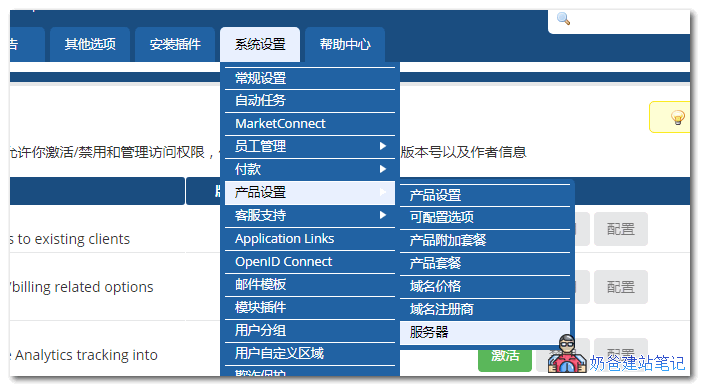Choose 用户自定义区域 menu entry
The width and height of the screenshot is (701, 387).
pyautogui.click(x=310, y=353)
